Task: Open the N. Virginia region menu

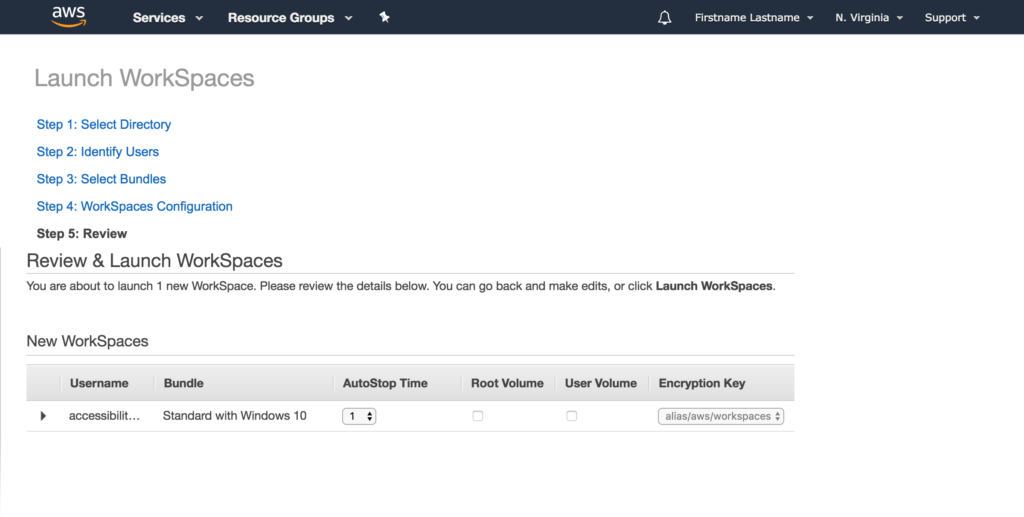Action: (869, 18)
